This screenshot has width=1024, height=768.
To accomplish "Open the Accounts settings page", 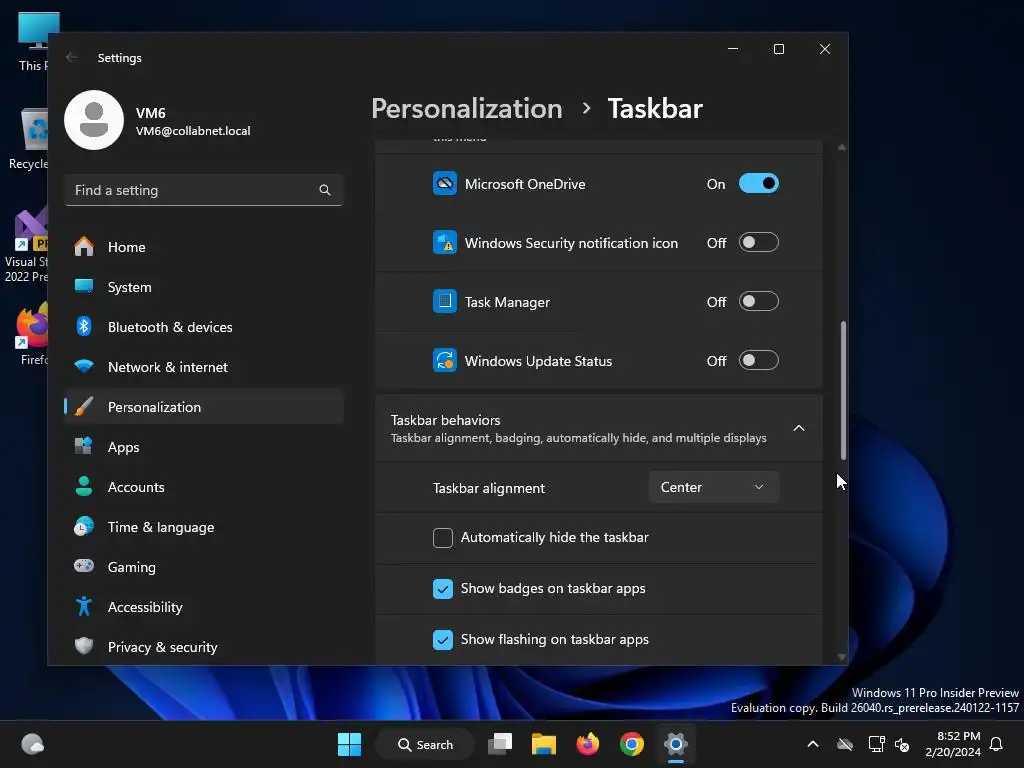I will 204,487.
